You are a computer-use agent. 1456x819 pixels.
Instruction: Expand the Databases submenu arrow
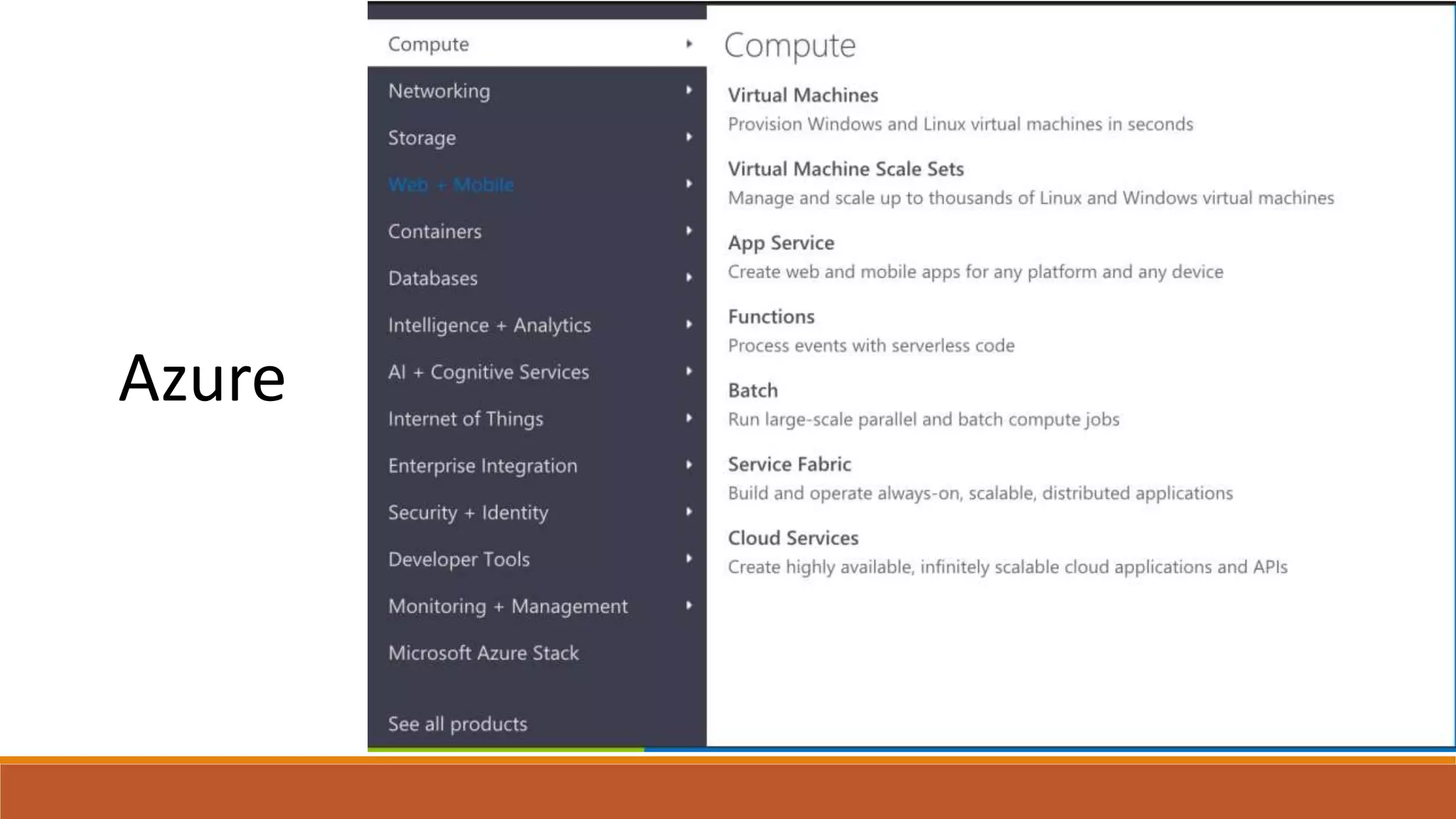[688, 278]
